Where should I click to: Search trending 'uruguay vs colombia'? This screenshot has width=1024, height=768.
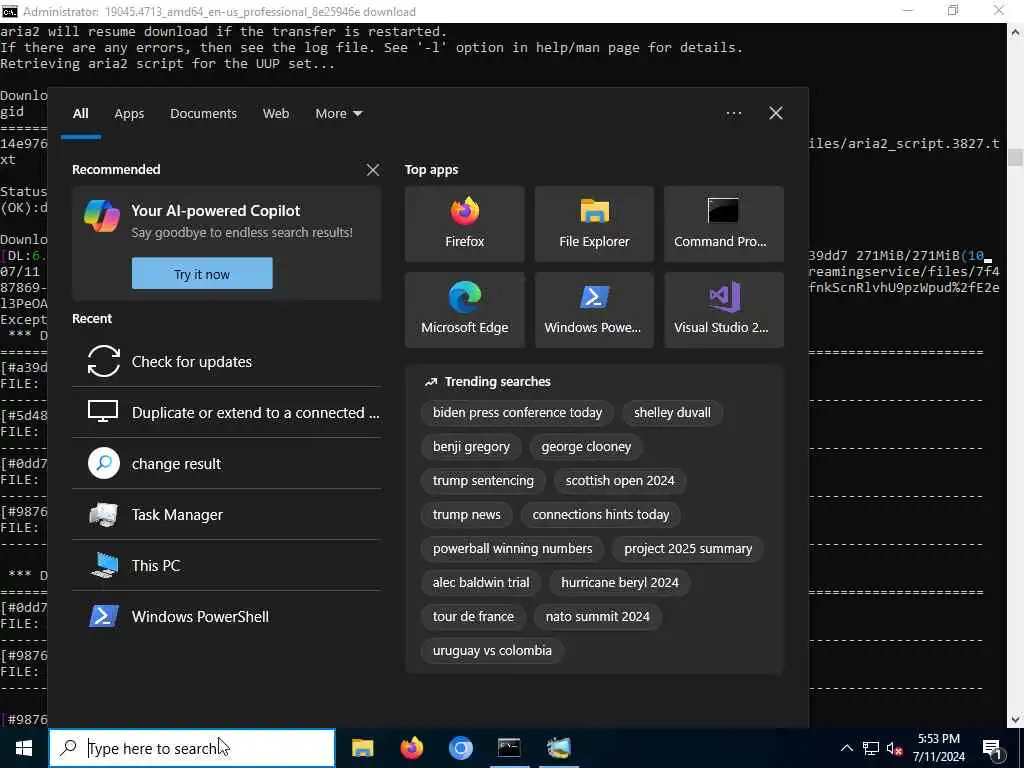tap(492, 650)
